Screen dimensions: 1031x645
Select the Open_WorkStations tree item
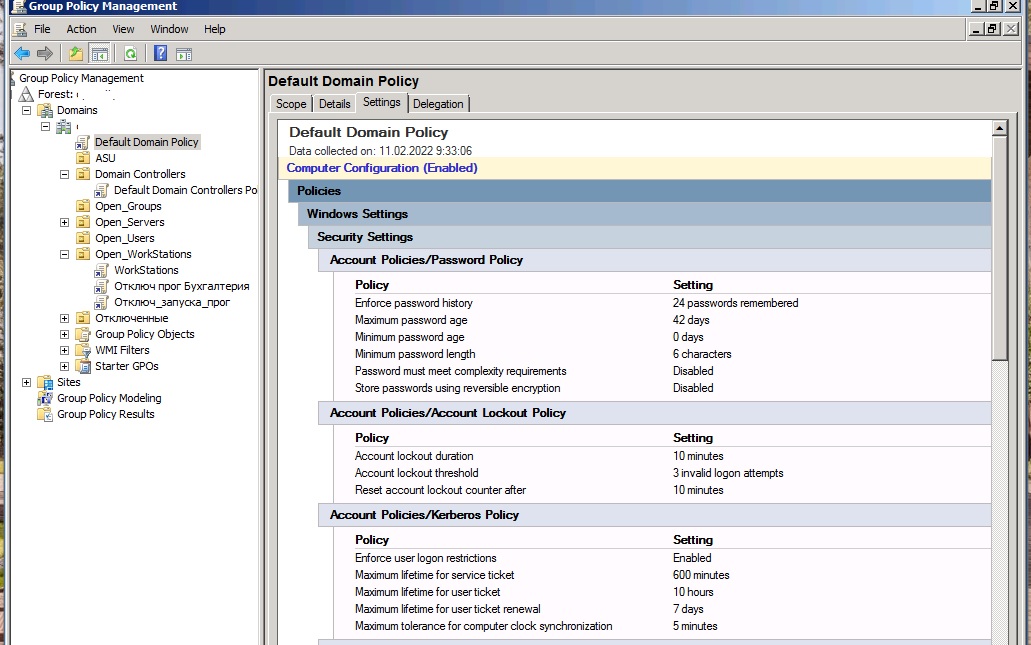pos(143,254)
